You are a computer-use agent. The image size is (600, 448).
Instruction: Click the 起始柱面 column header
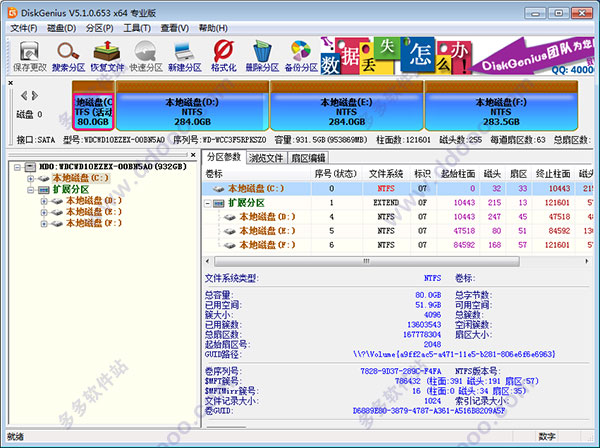click(458, 174)
